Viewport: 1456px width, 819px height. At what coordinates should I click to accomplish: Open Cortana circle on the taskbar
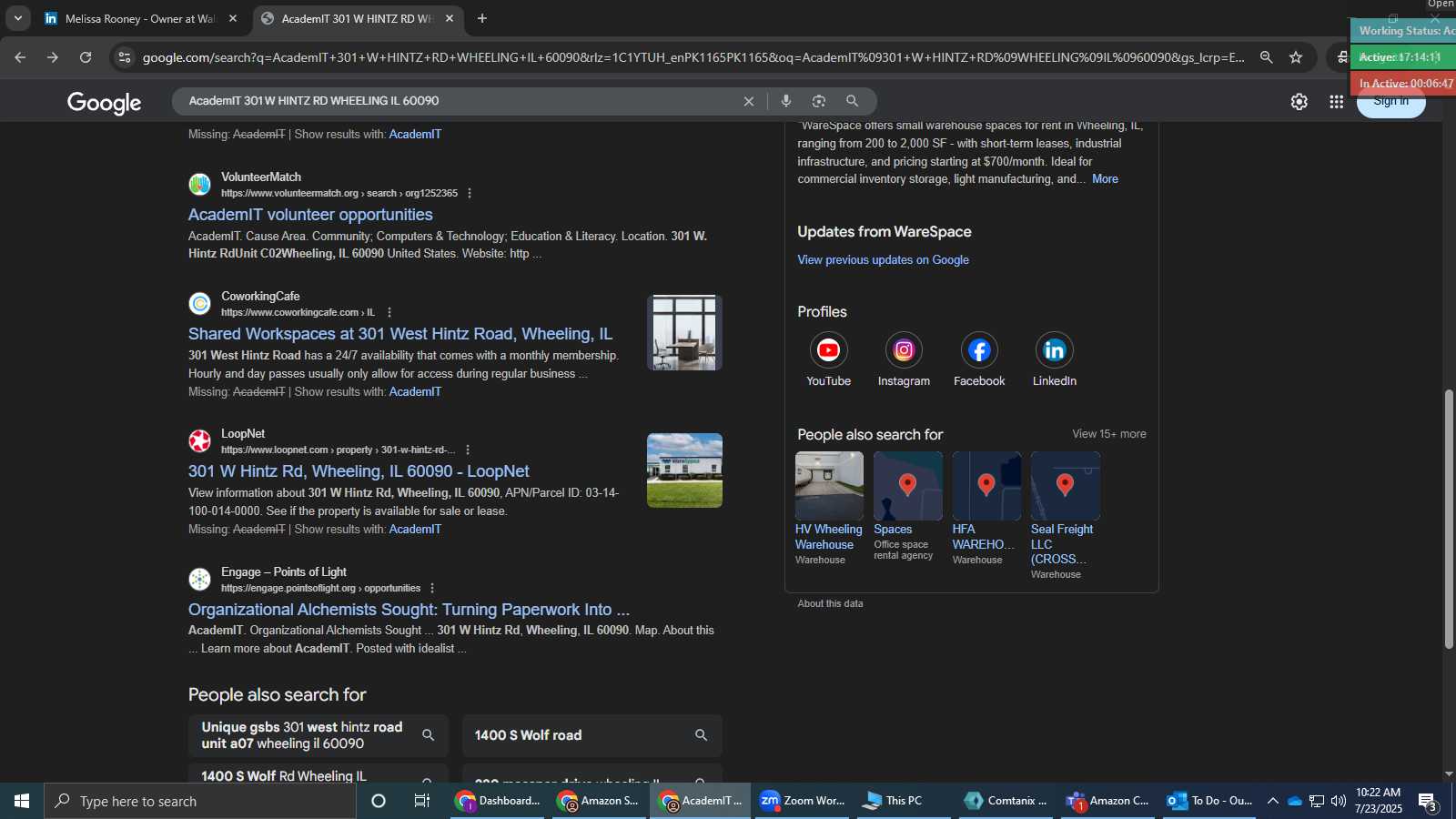[379, 801]
